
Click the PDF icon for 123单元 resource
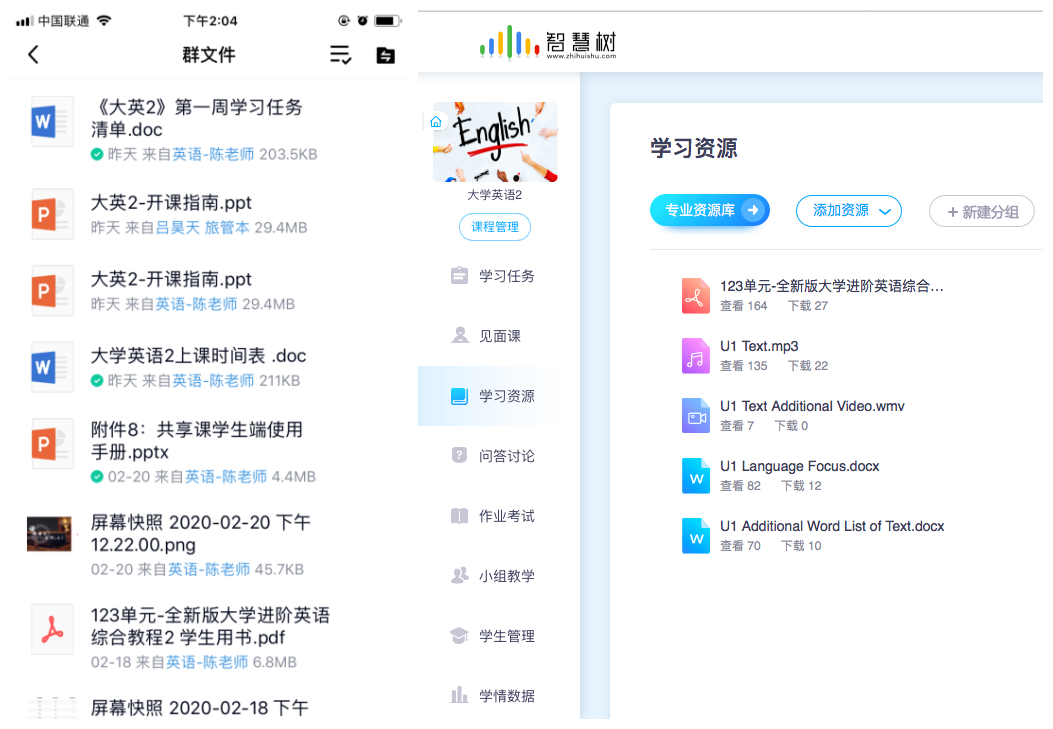[x=695, y=295]
